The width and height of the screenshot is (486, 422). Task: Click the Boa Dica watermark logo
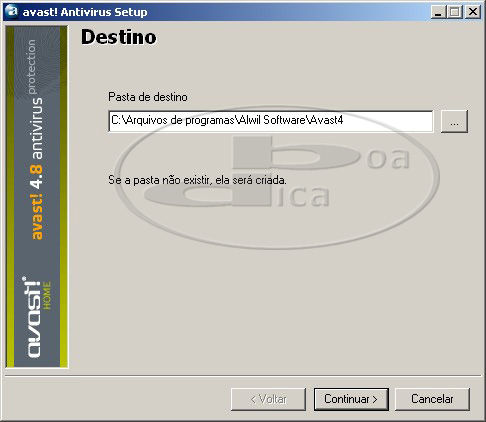pyautogui.click(x=278, y=177)
